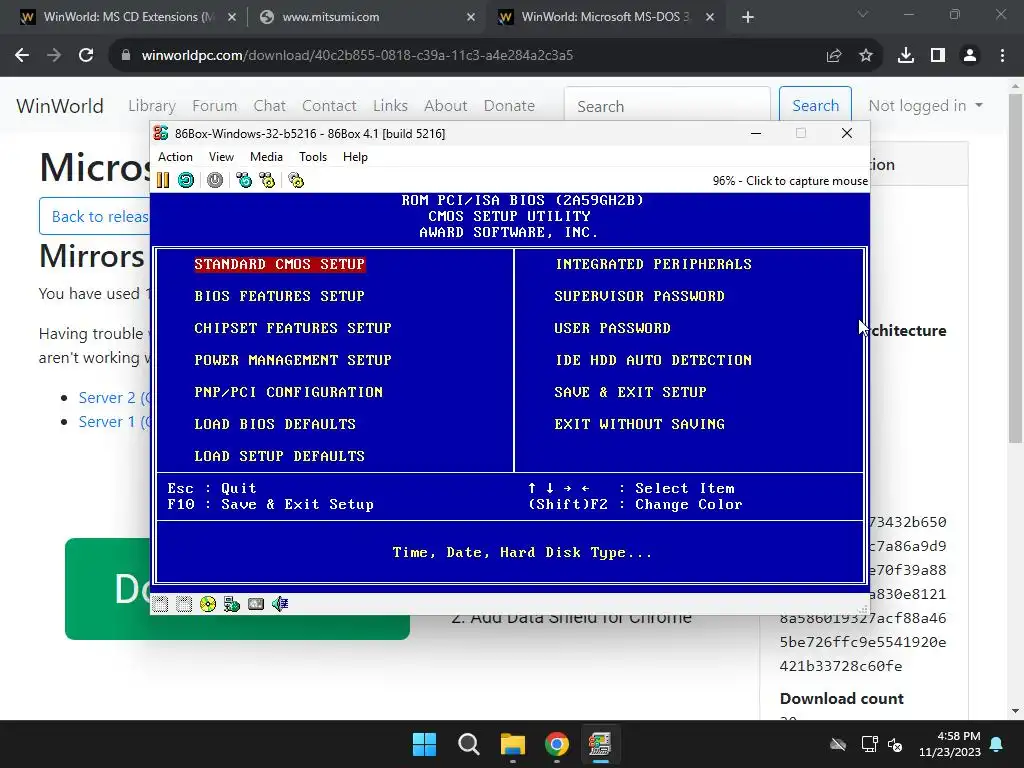This screenshot has height=768, width=1024.
Task: Open the Windows notification bell
Action: [x=997, y=744]
